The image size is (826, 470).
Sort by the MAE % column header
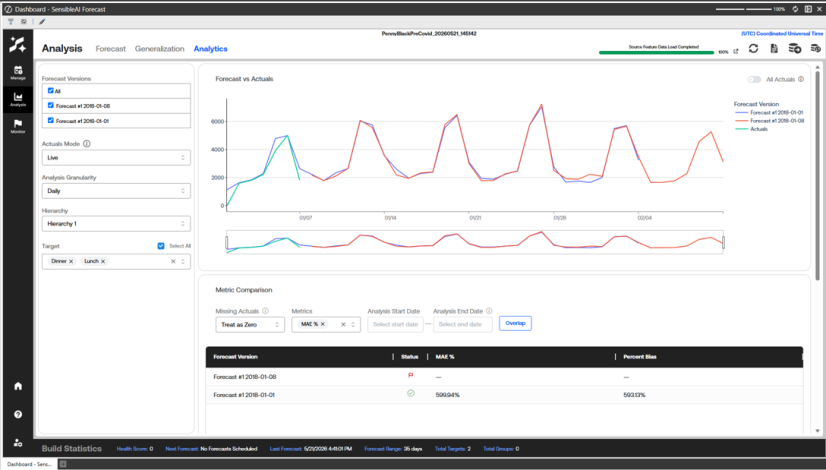(x=445, y=357)
